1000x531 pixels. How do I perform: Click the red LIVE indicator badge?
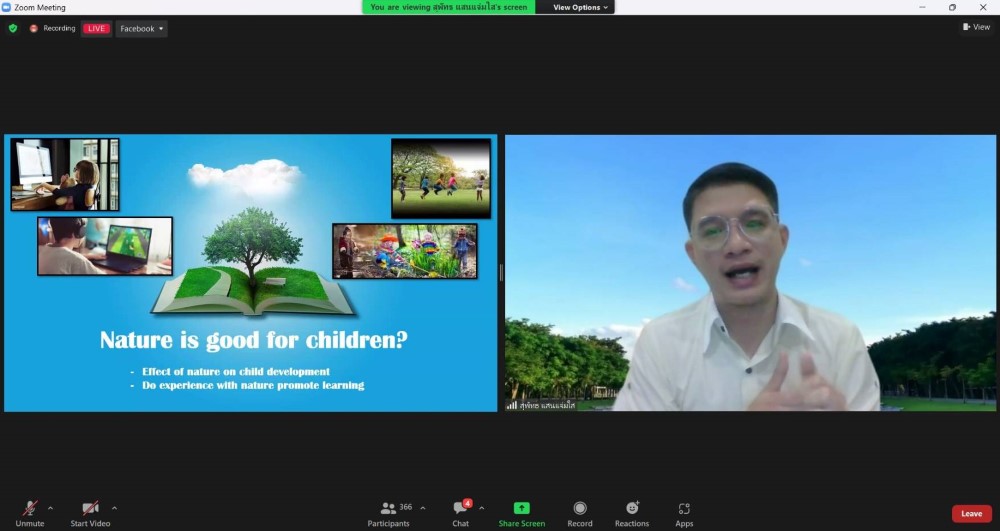(x=96, y=28)
